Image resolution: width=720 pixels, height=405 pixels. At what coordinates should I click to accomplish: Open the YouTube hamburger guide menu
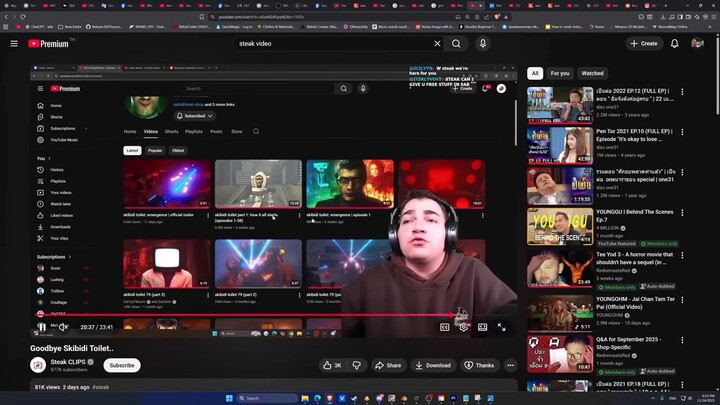click(x=14, y=44)
